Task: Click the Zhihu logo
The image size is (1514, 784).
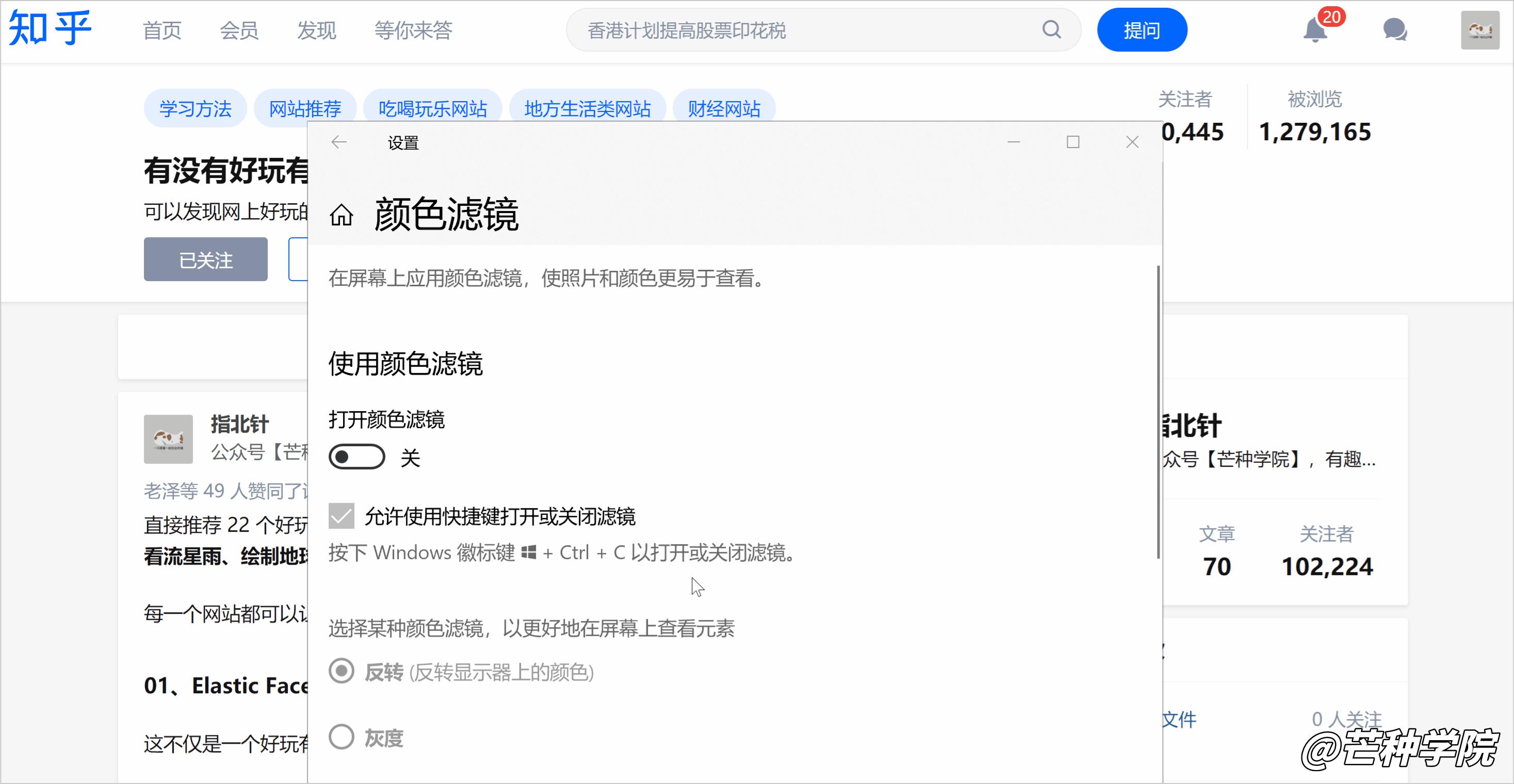Action: [x=50, y=28]
